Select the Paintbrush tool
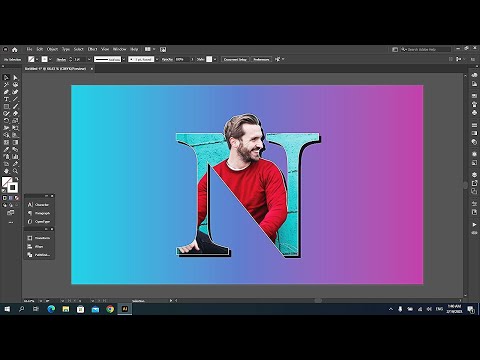 (x=15, y=106)
